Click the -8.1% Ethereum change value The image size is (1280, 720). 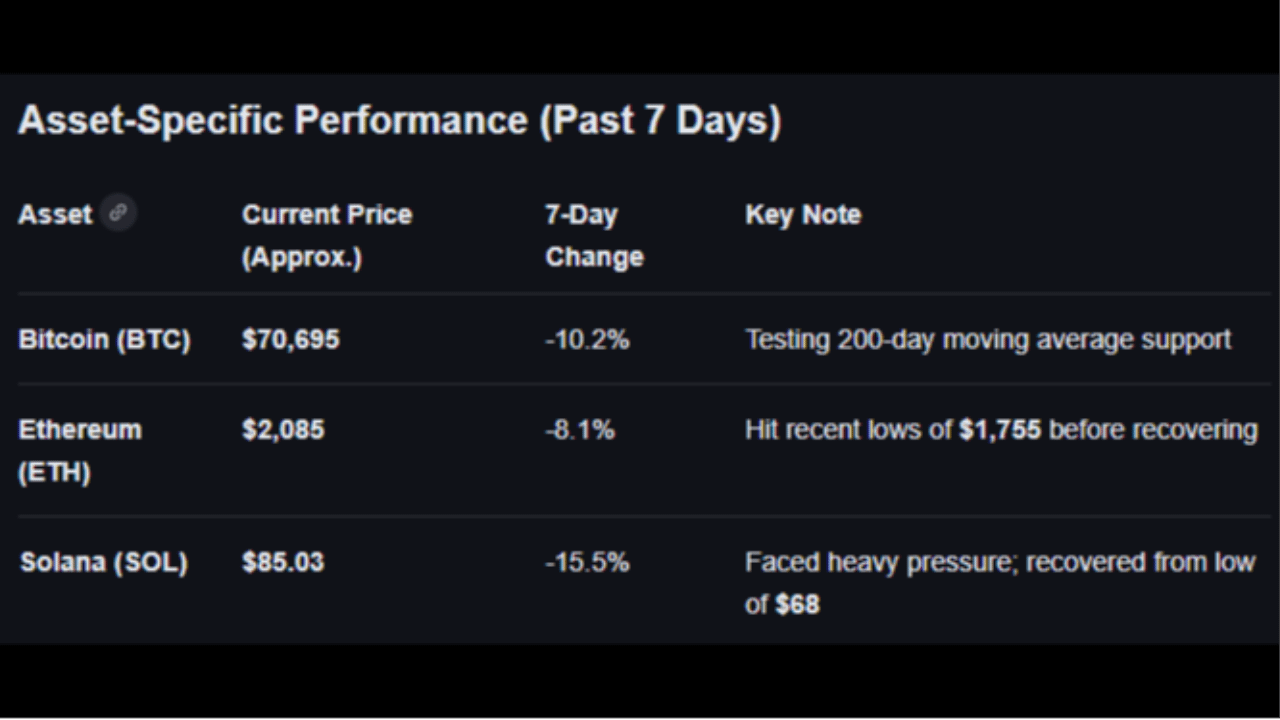pyautogui.click(x=580, y=430)
